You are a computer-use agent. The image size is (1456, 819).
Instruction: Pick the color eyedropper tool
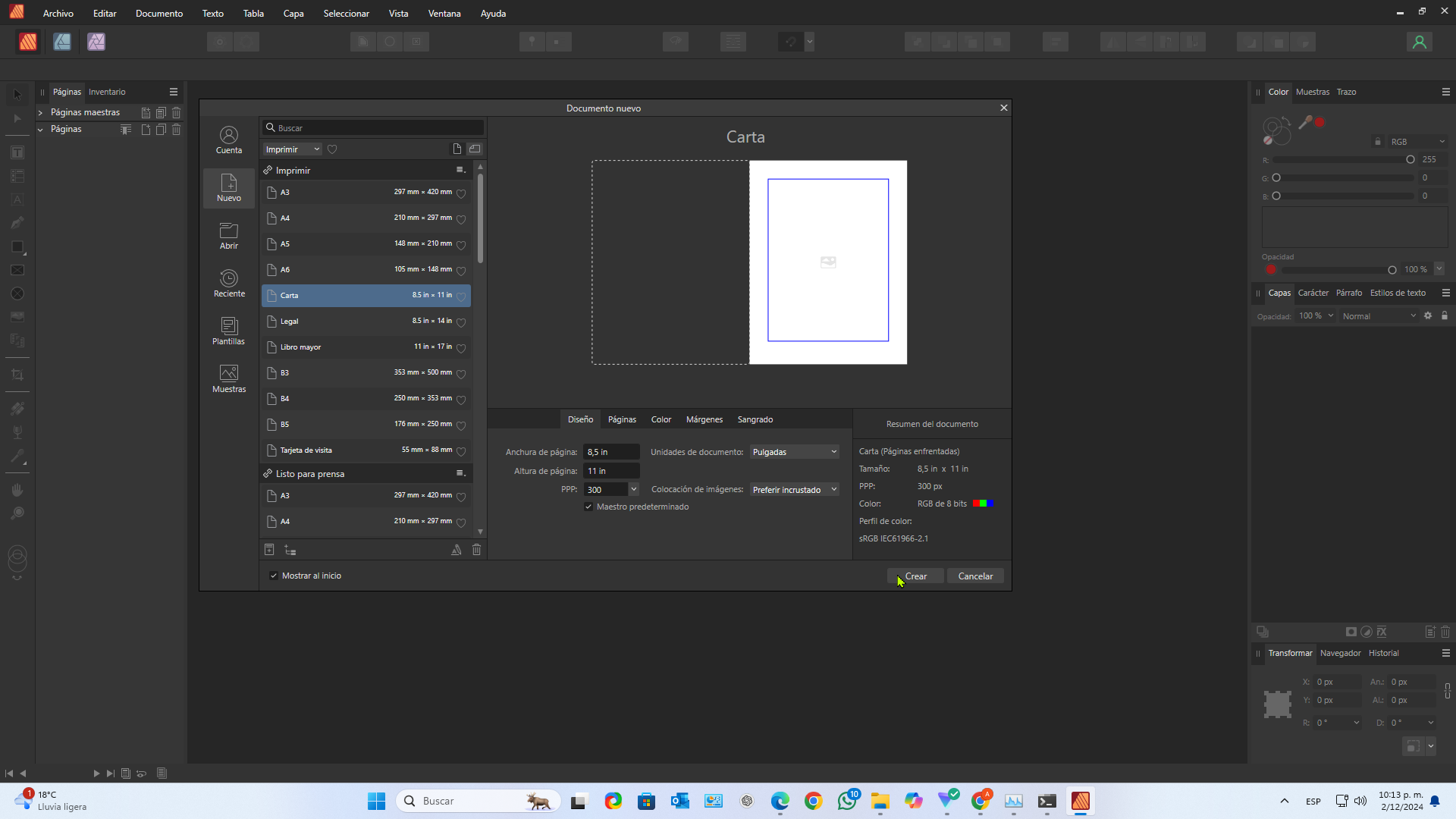click(x=1305, y=122)
